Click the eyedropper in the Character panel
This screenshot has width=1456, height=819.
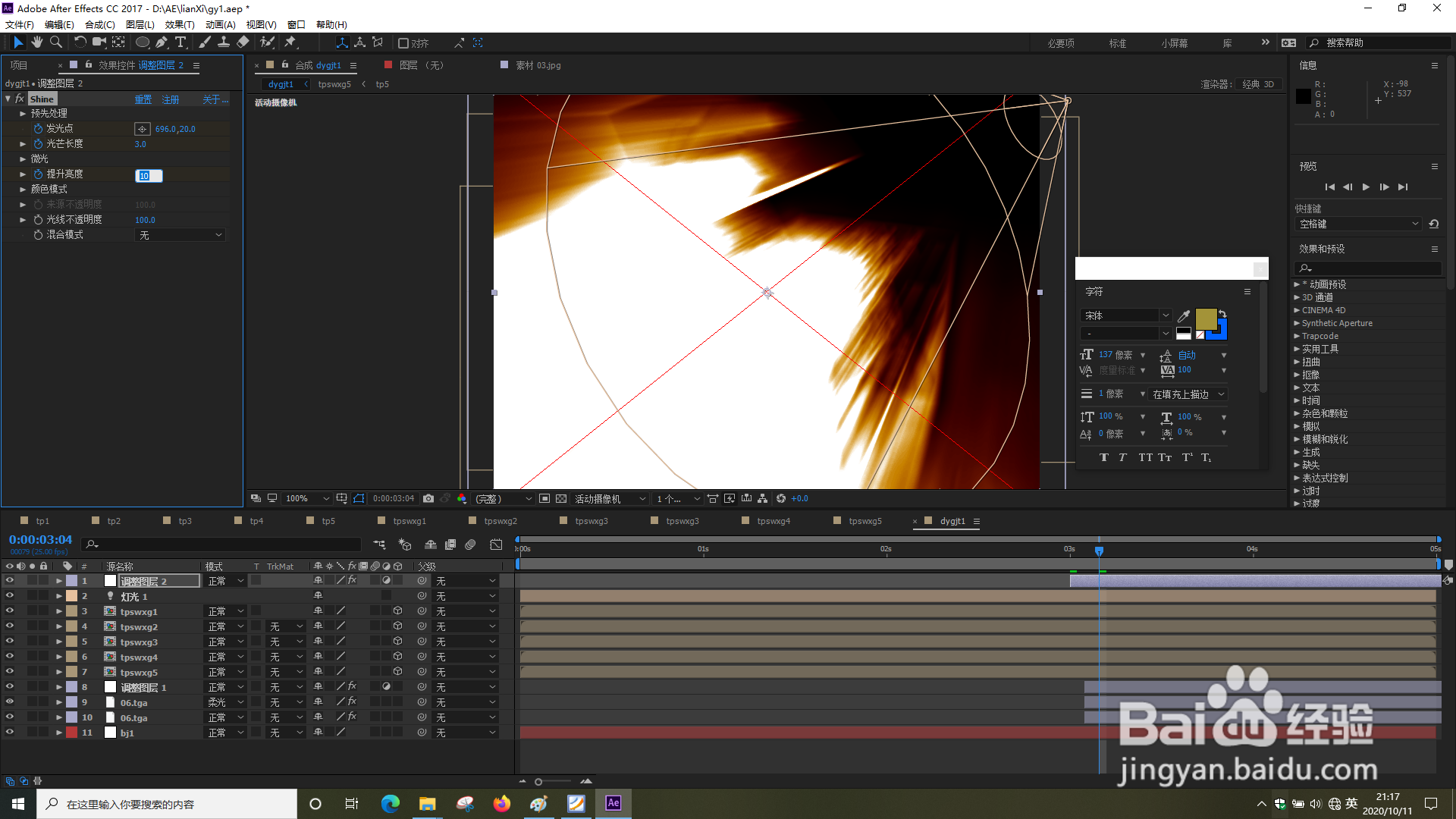click(x=1183, y=316)
